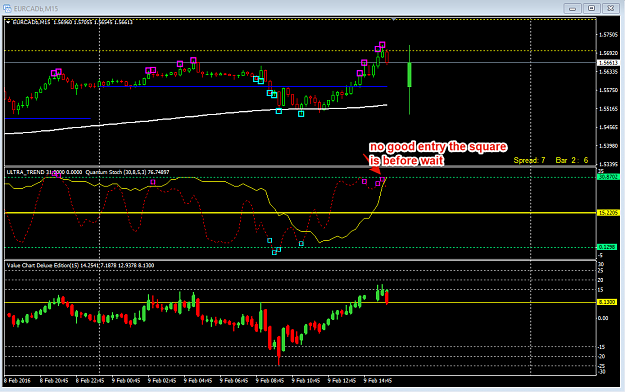Select the Value Chart Deluxe Edition(15) label
Screen dimensions: 625x392
point(80,266)
